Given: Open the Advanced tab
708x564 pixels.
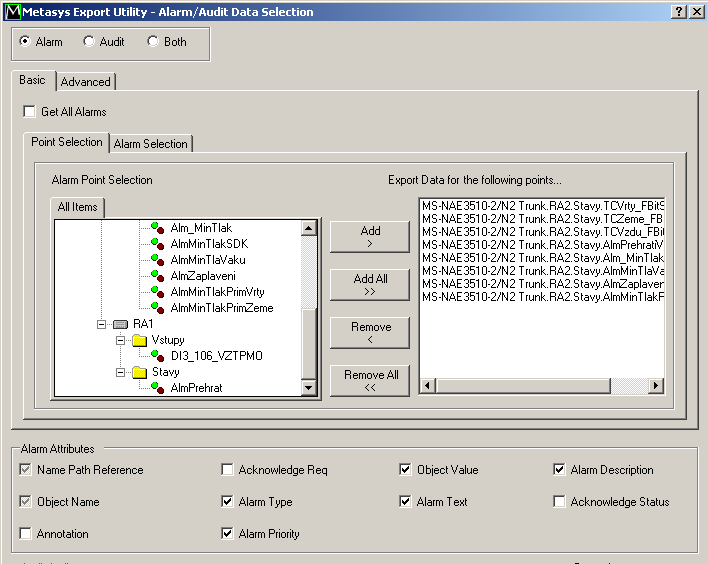Looking at the screenshot, I should (x=86, y=82).
